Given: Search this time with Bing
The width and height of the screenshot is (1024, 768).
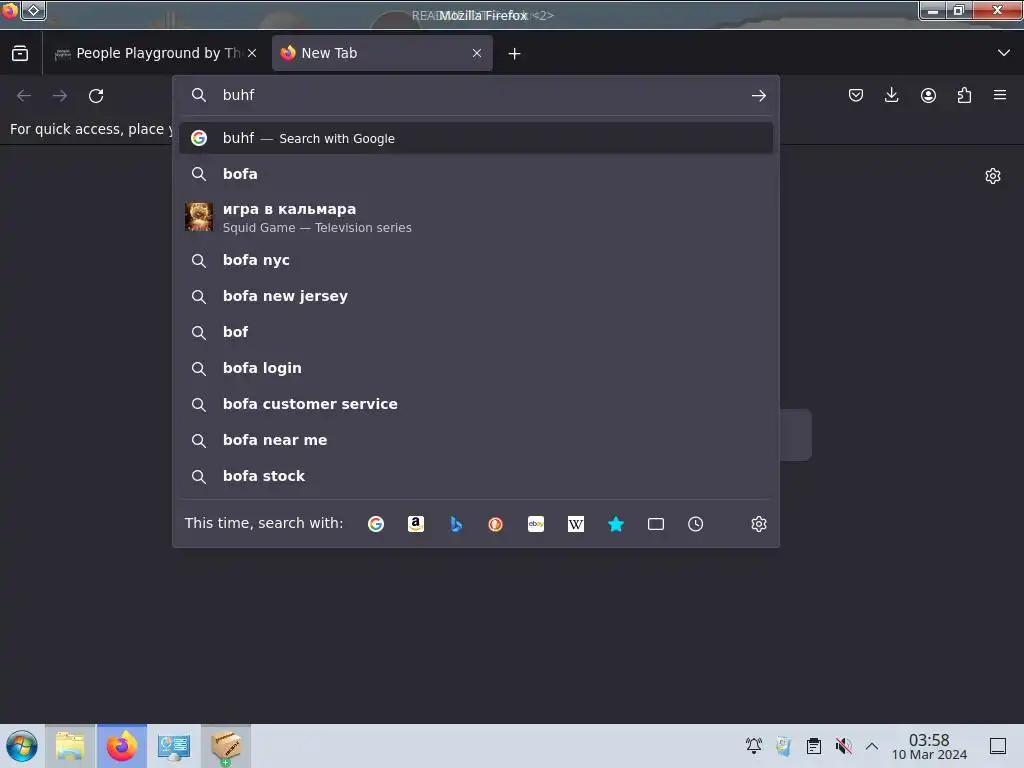Looking at the screenshot, I should (x=456, y=524).
